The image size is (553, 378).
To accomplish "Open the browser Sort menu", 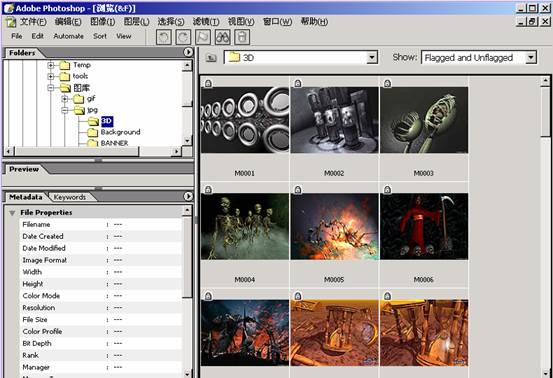I will 100,36.
